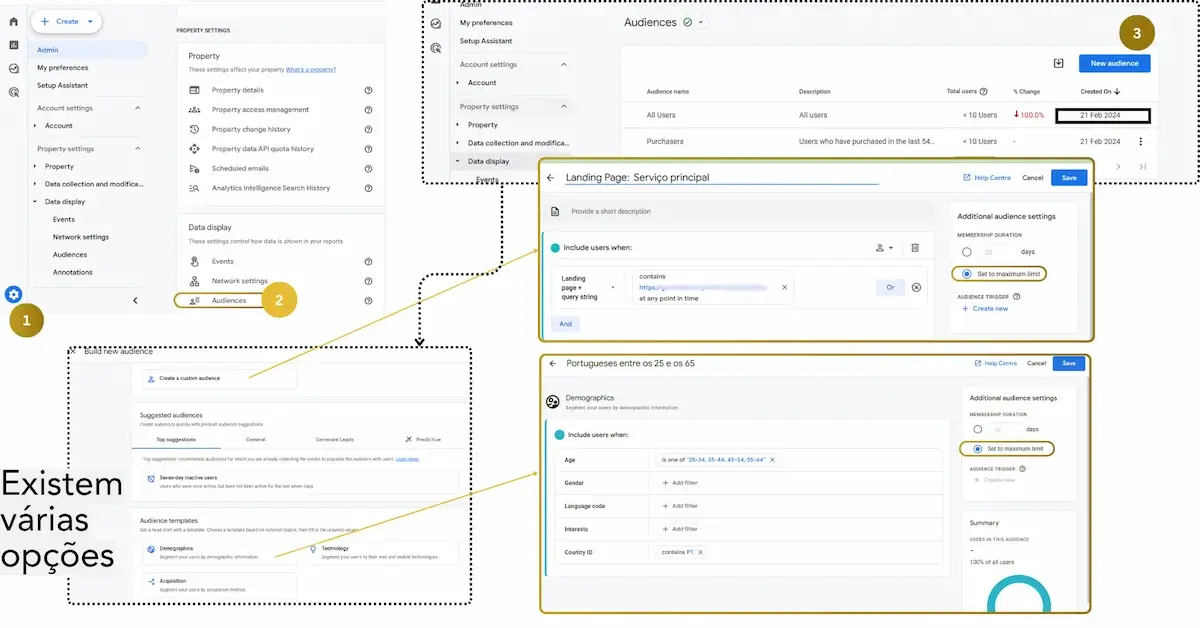Viewport: 1200px width, 628px height.
Task: Switch to the Predictive suggestions tab
Action: [x=423, y=439]
